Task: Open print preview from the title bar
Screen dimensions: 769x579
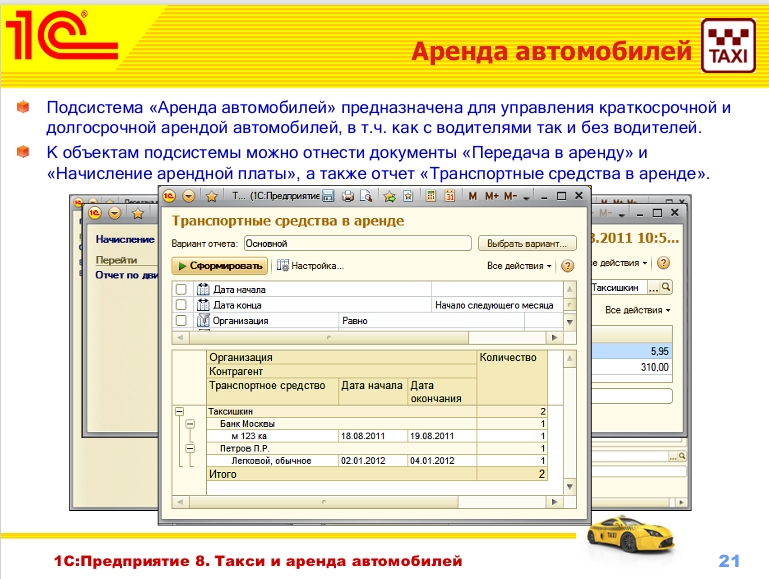Action: [x=365, y=196]
